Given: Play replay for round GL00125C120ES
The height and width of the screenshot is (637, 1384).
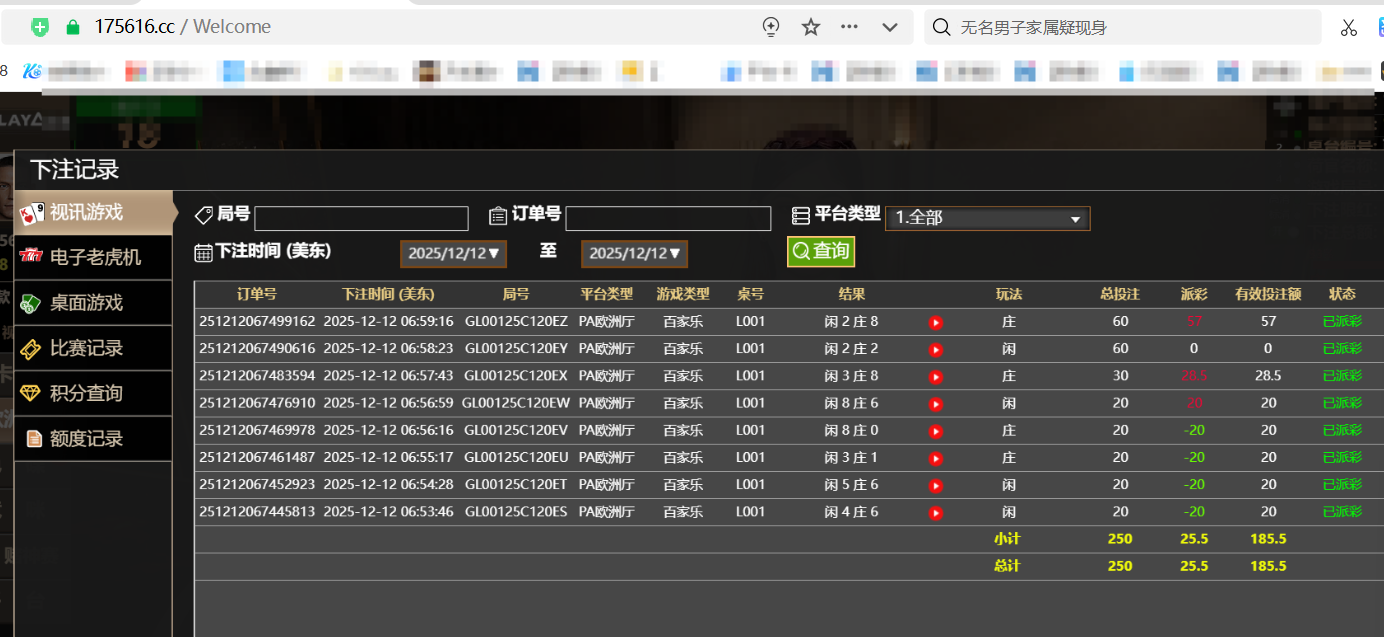Looking at the screenshot, I should tap(935, 512).
